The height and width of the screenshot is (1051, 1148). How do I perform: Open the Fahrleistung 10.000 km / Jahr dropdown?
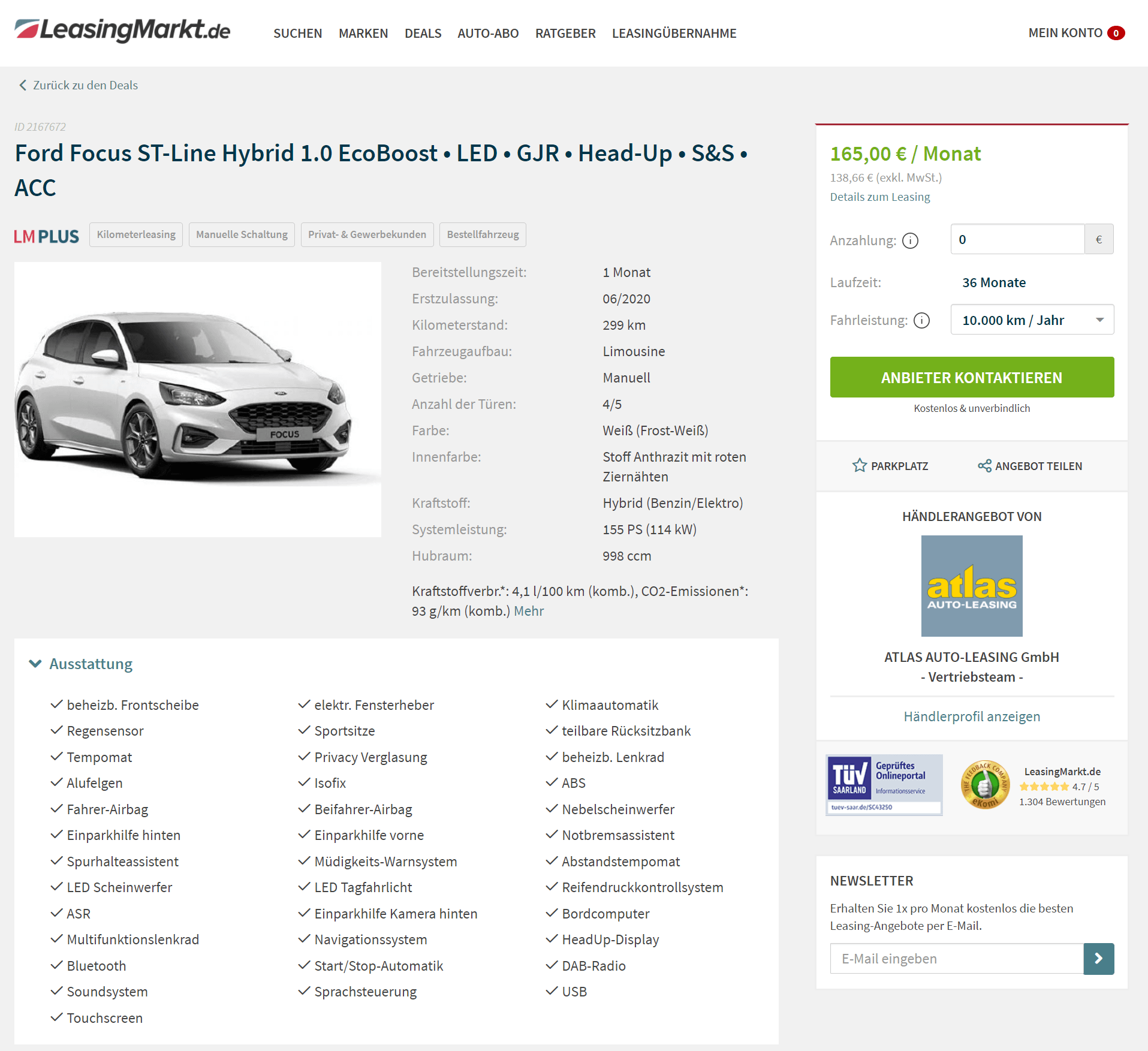pos(1032,320)
